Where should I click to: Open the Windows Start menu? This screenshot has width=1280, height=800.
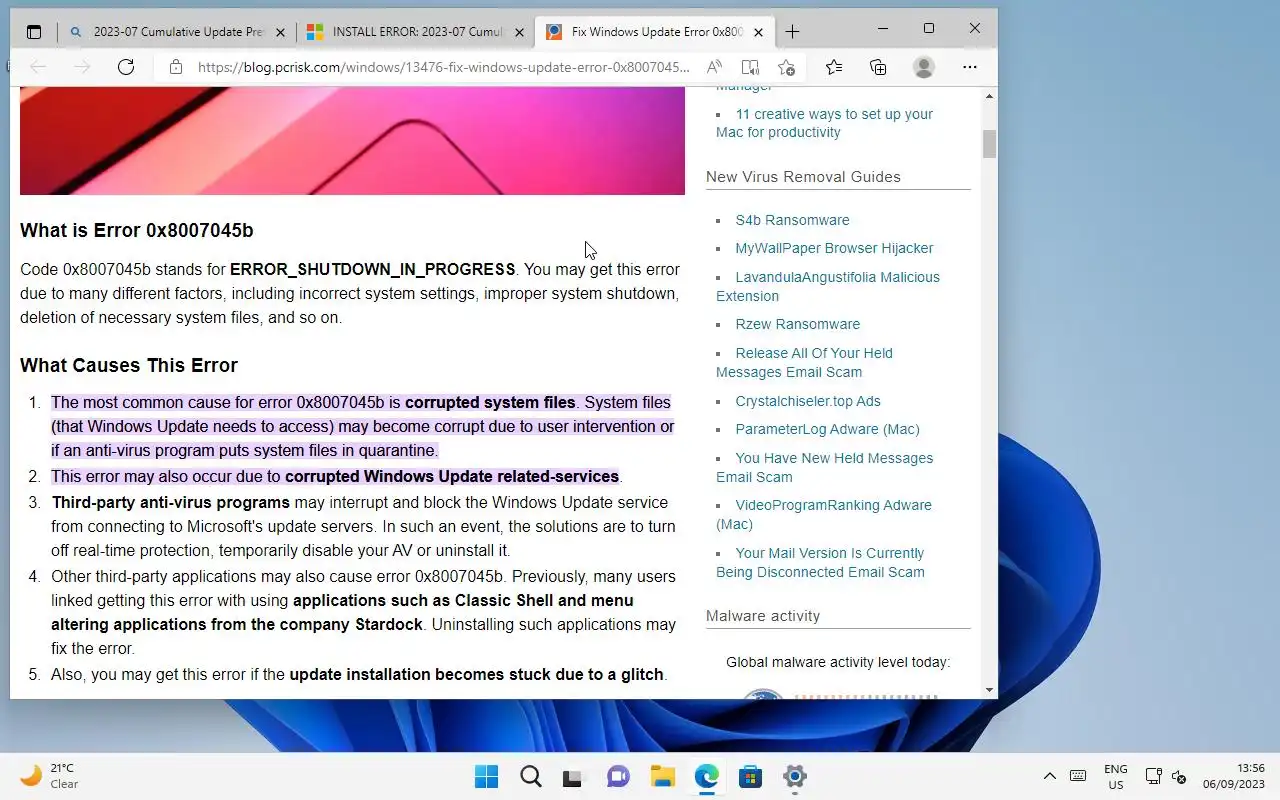click(486, 776)
